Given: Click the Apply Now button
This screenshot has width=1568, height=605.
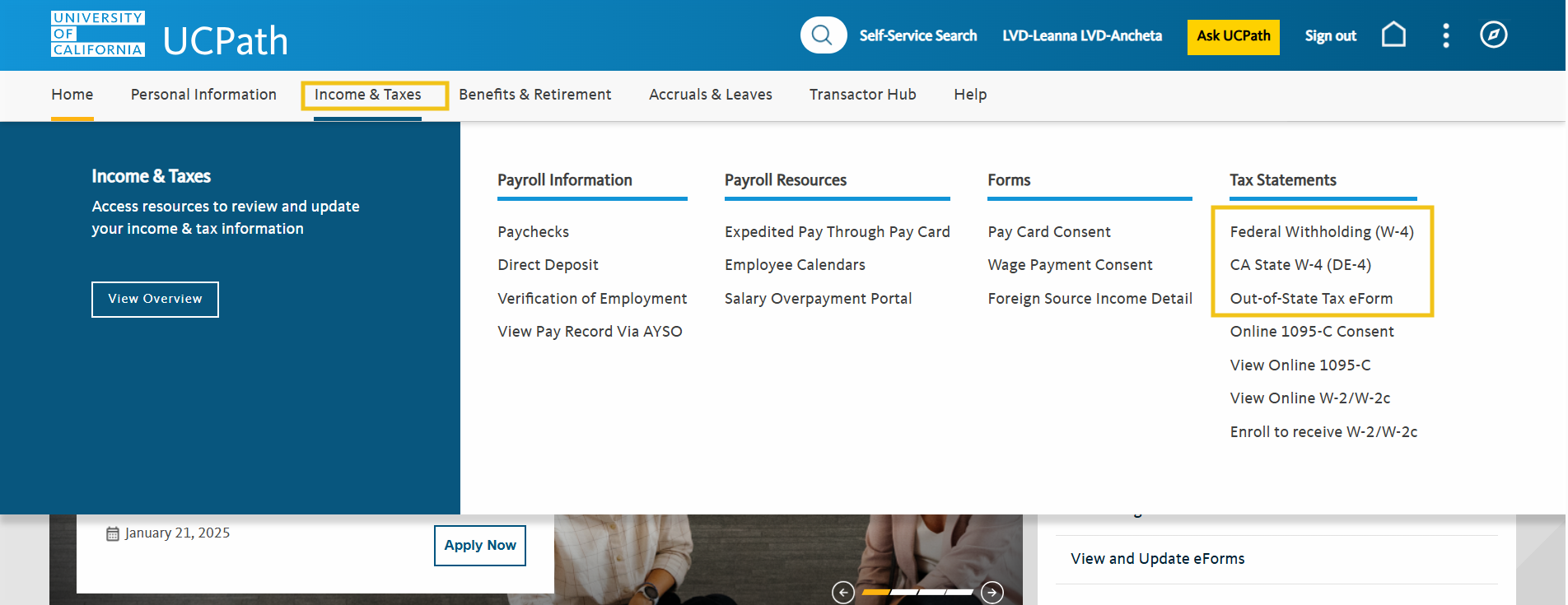Looking at the screenshot, I should 480,546.
